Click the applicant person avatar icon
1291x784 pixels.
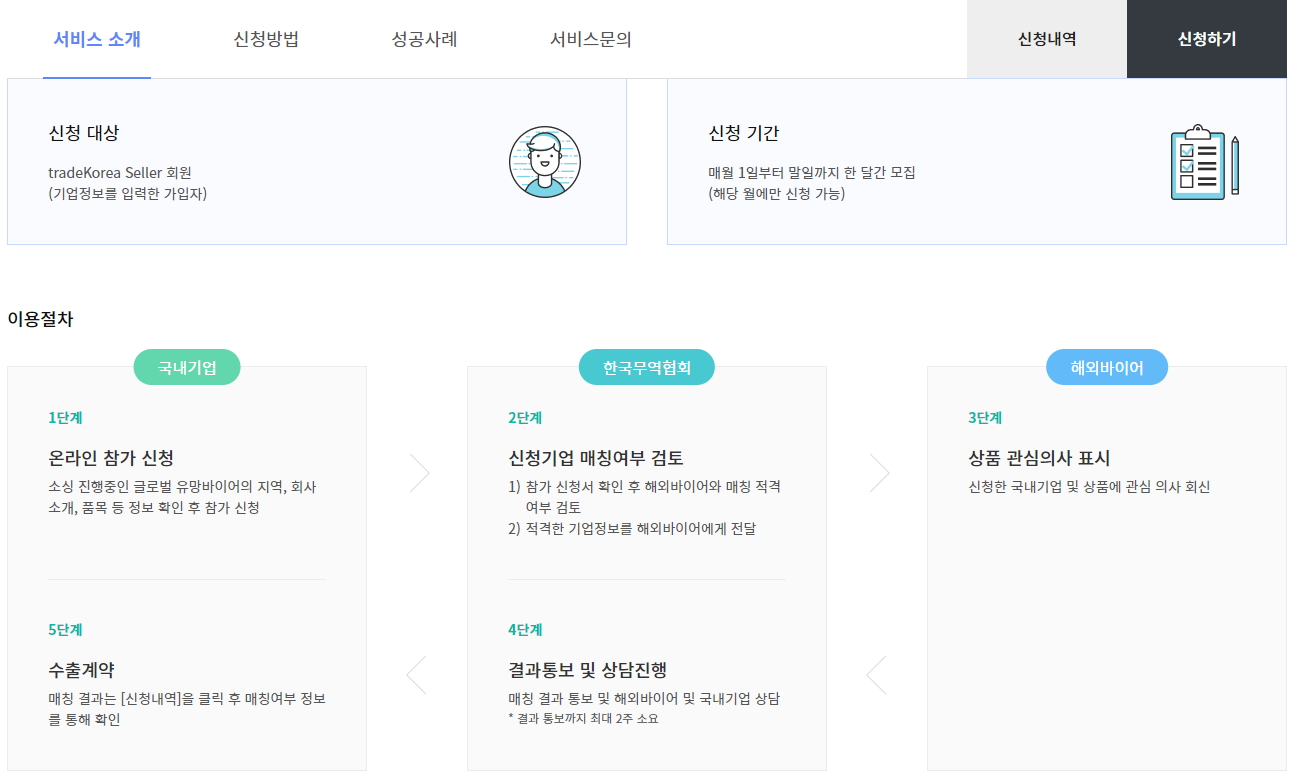pos(545,162)
